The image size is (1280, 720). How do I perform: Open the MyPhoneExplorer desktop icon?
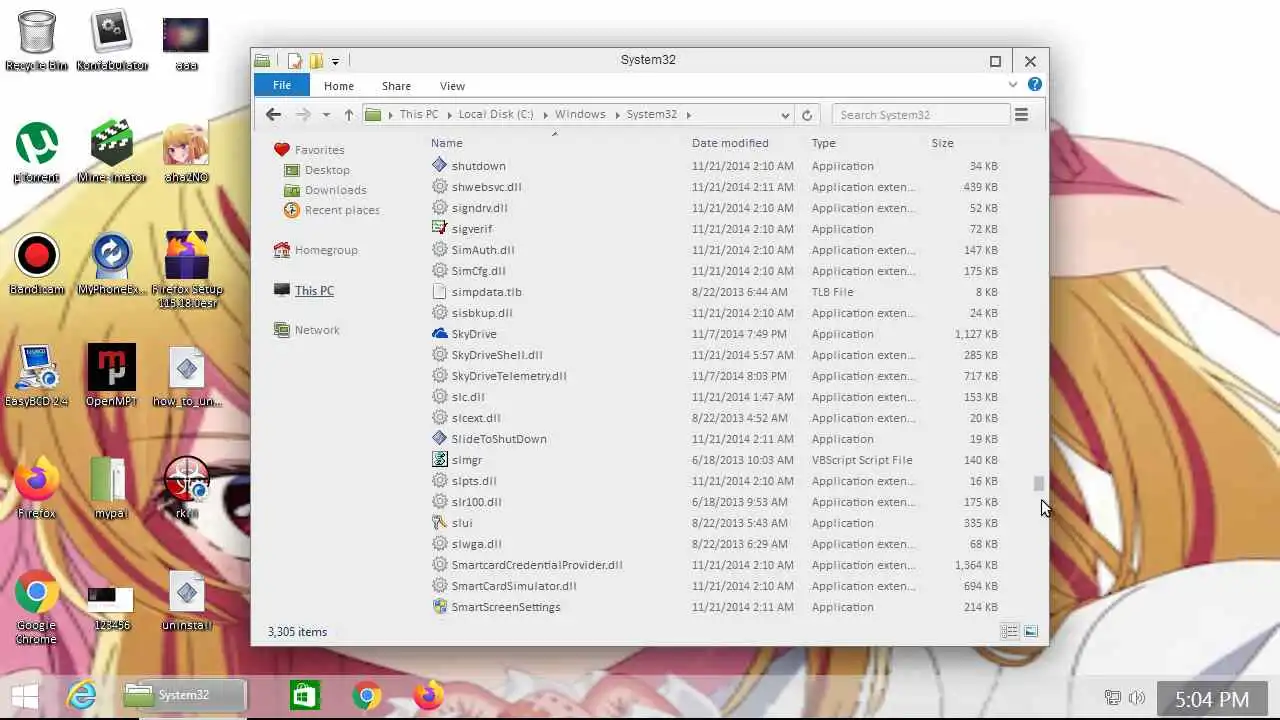111,264
